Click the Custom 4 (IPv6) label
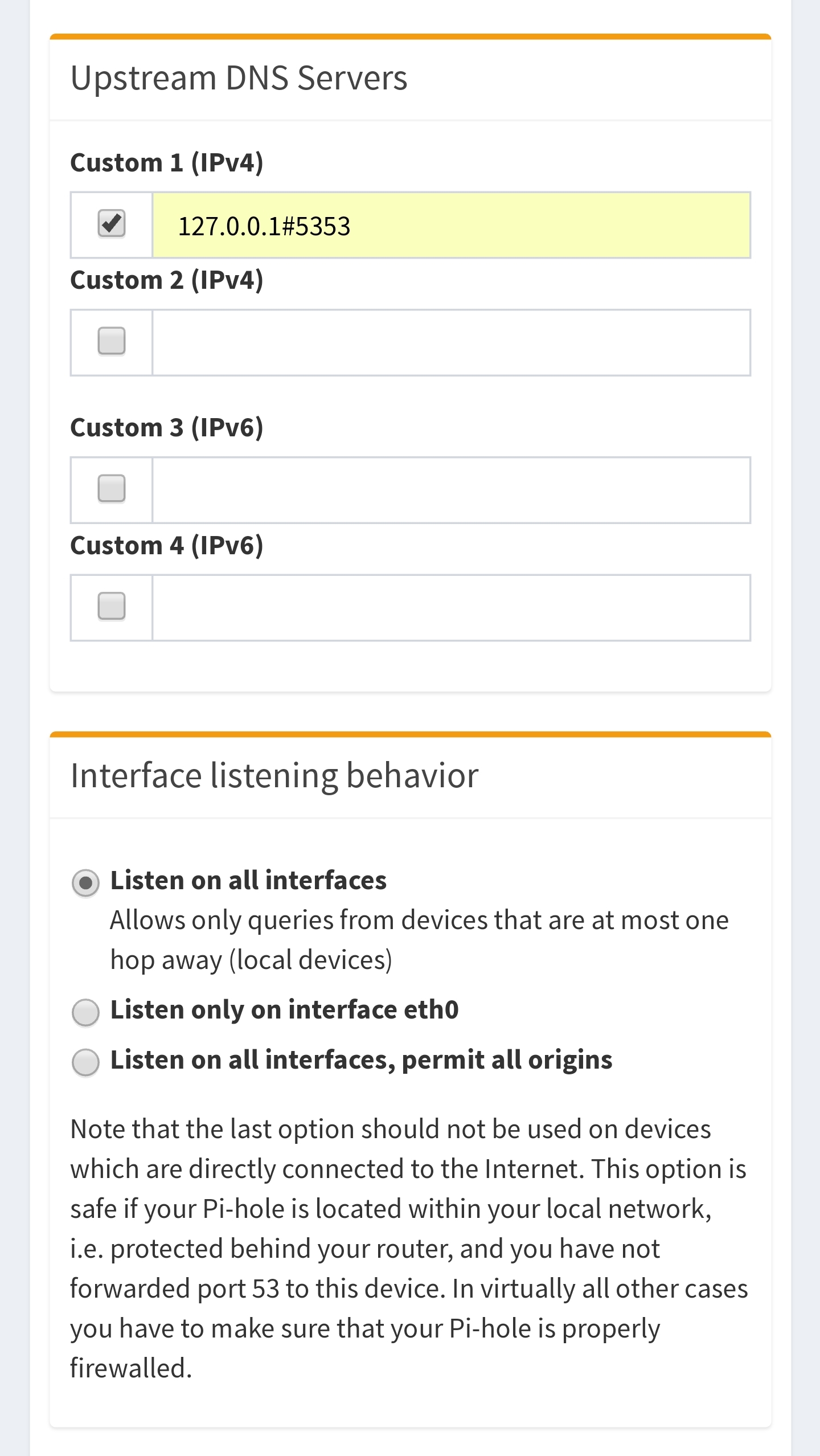Screen dimensions: 820x1456 (x=166, y=546)
